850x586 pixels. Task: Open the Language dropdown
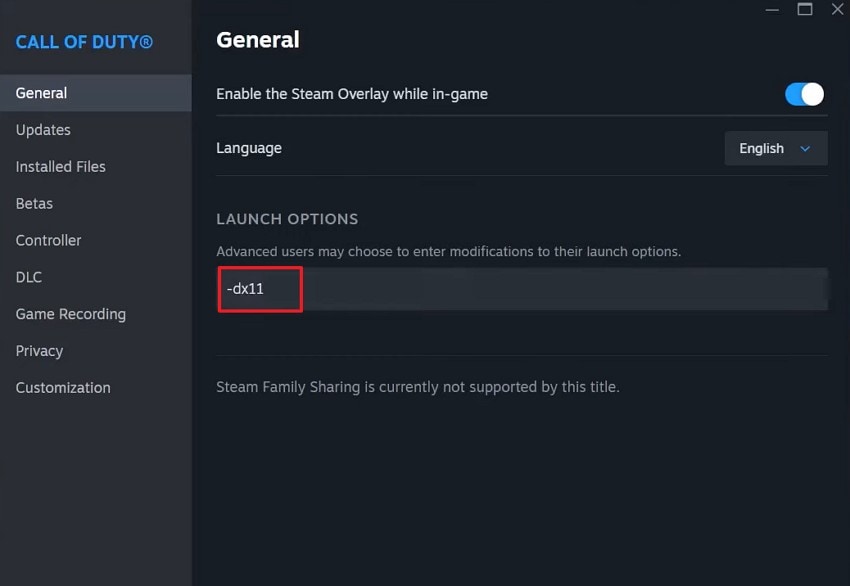point(775,148)
